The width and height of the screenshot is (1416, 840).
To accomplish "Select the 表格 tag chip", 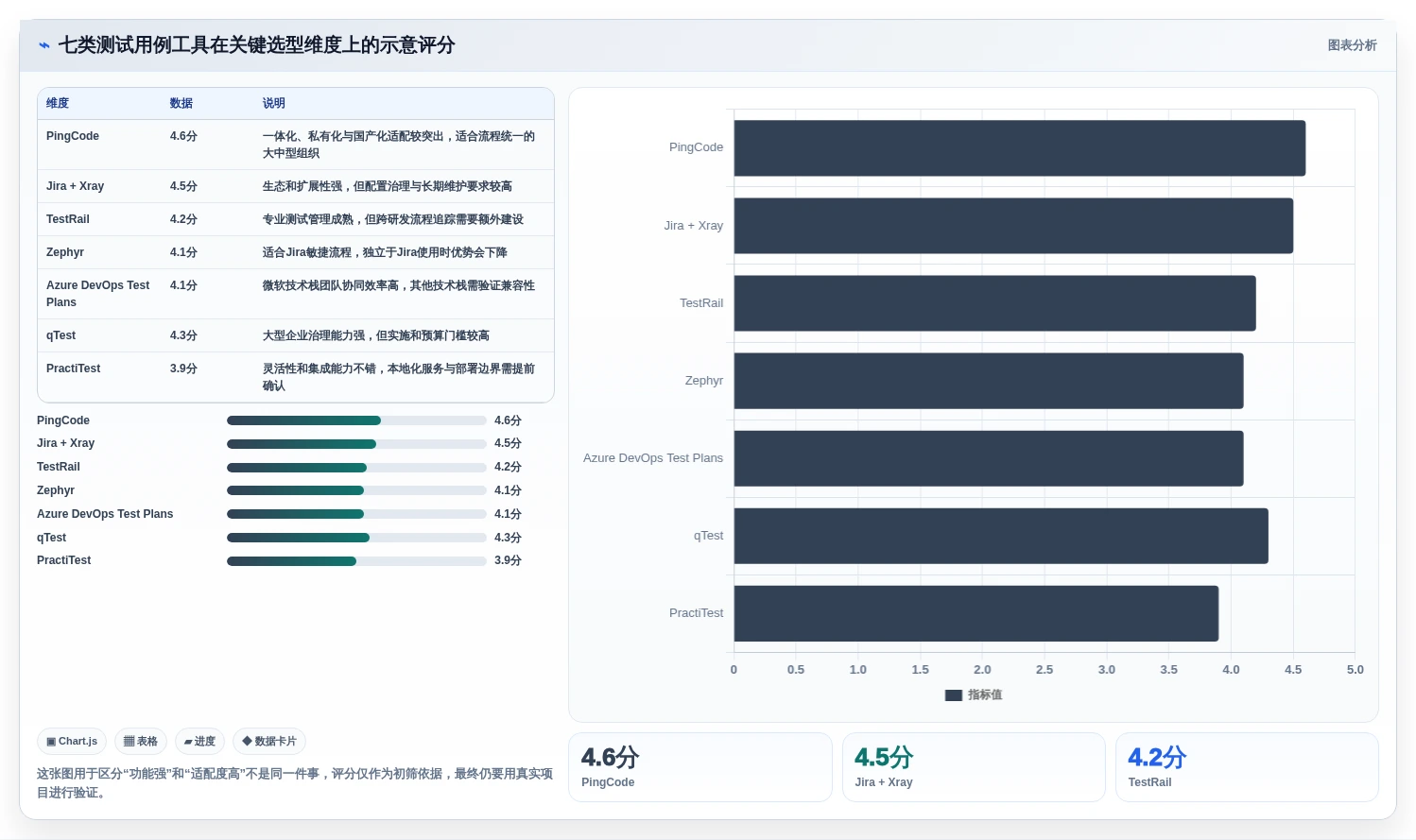I will tap(141, 742).
